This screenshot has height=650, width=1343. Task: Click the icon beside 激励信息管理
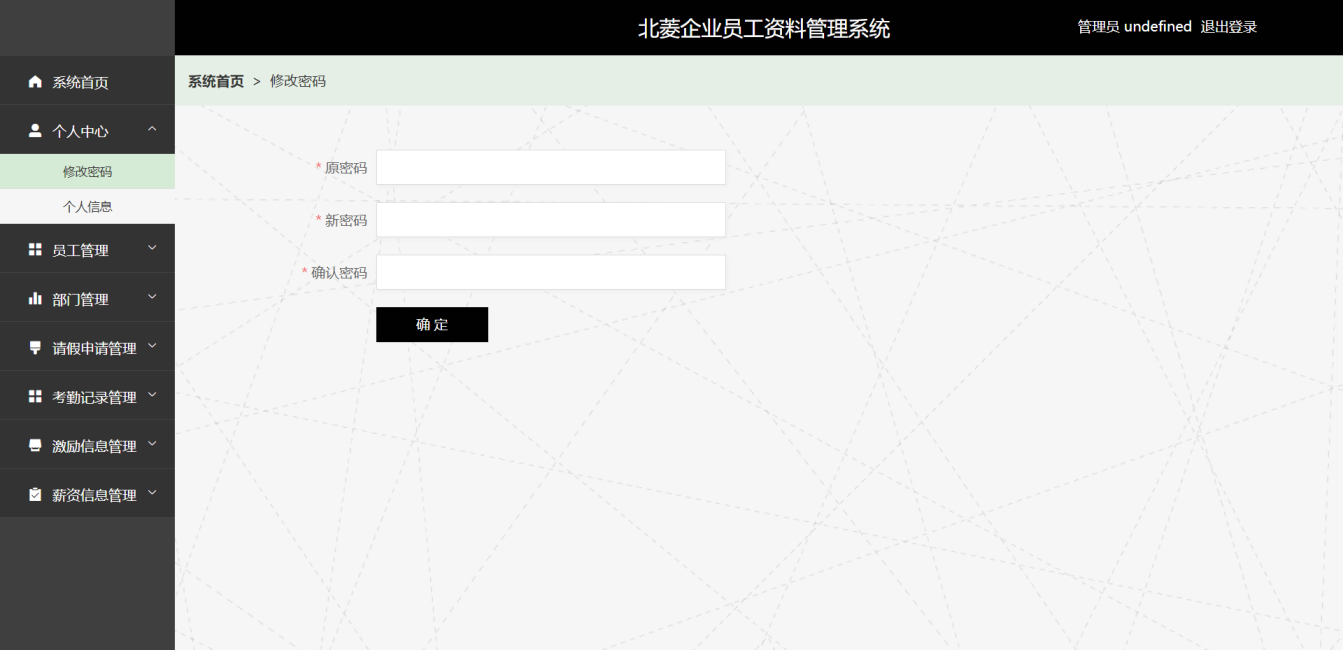(35, 446)
